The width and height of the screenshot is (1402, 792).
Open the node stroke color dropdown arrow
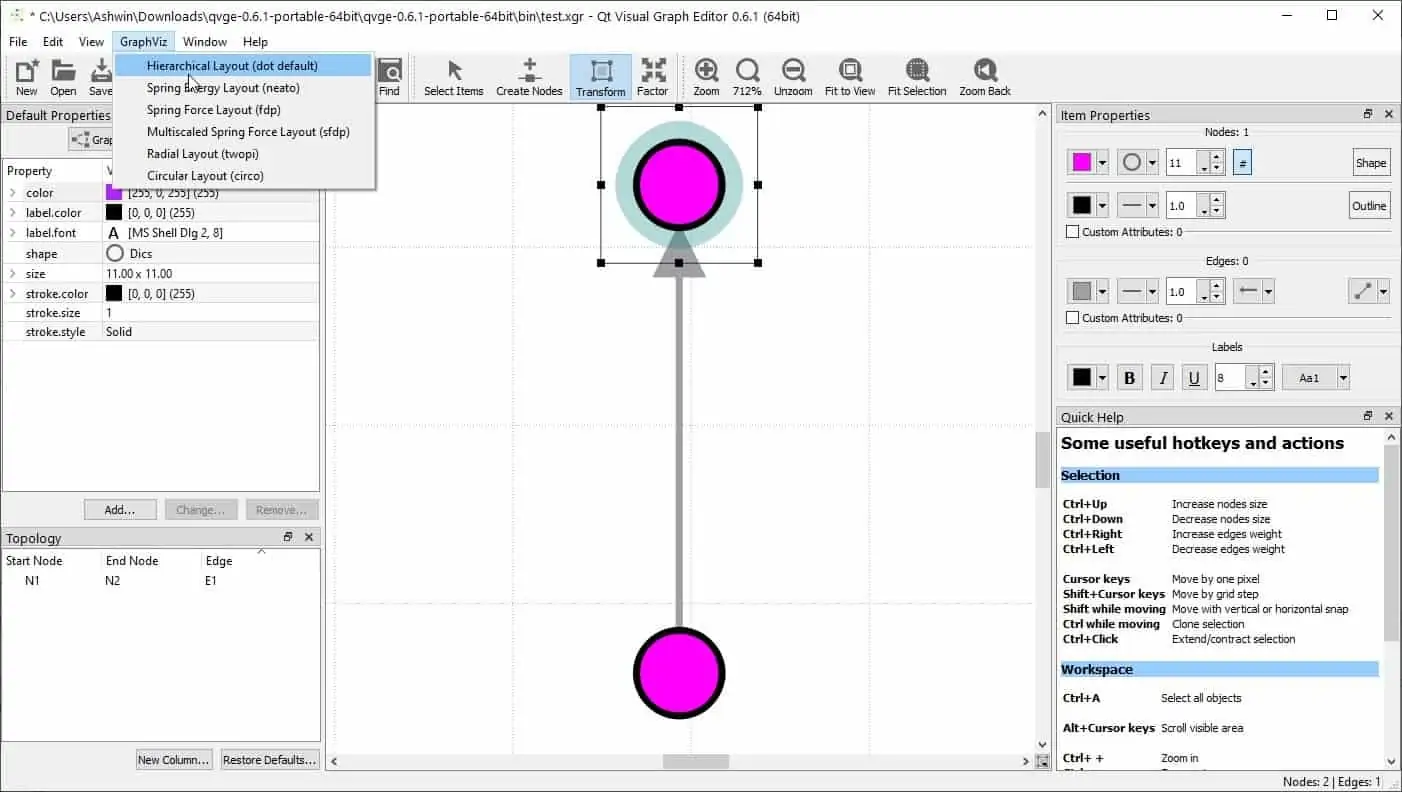[x=1102, y=206]
